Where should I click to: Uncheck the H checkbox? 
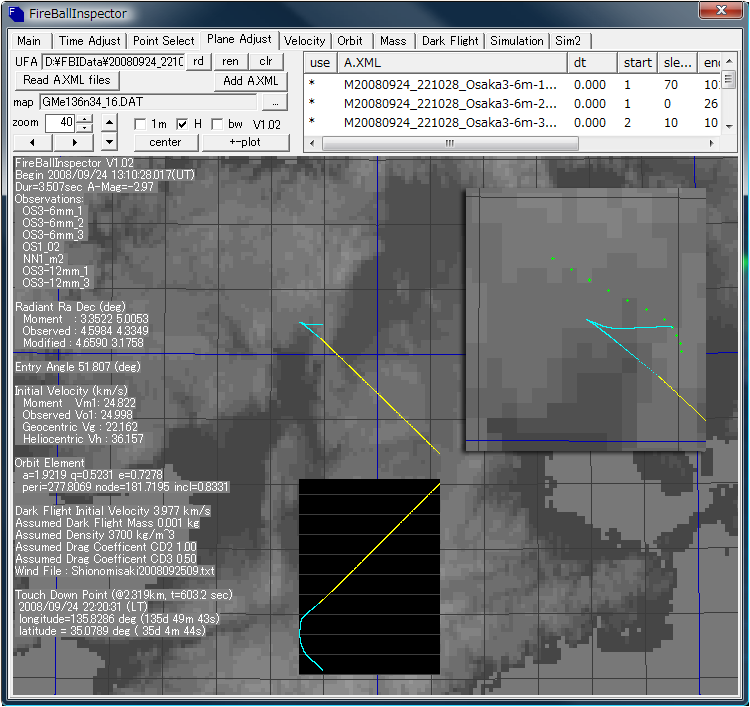(182, 124)
